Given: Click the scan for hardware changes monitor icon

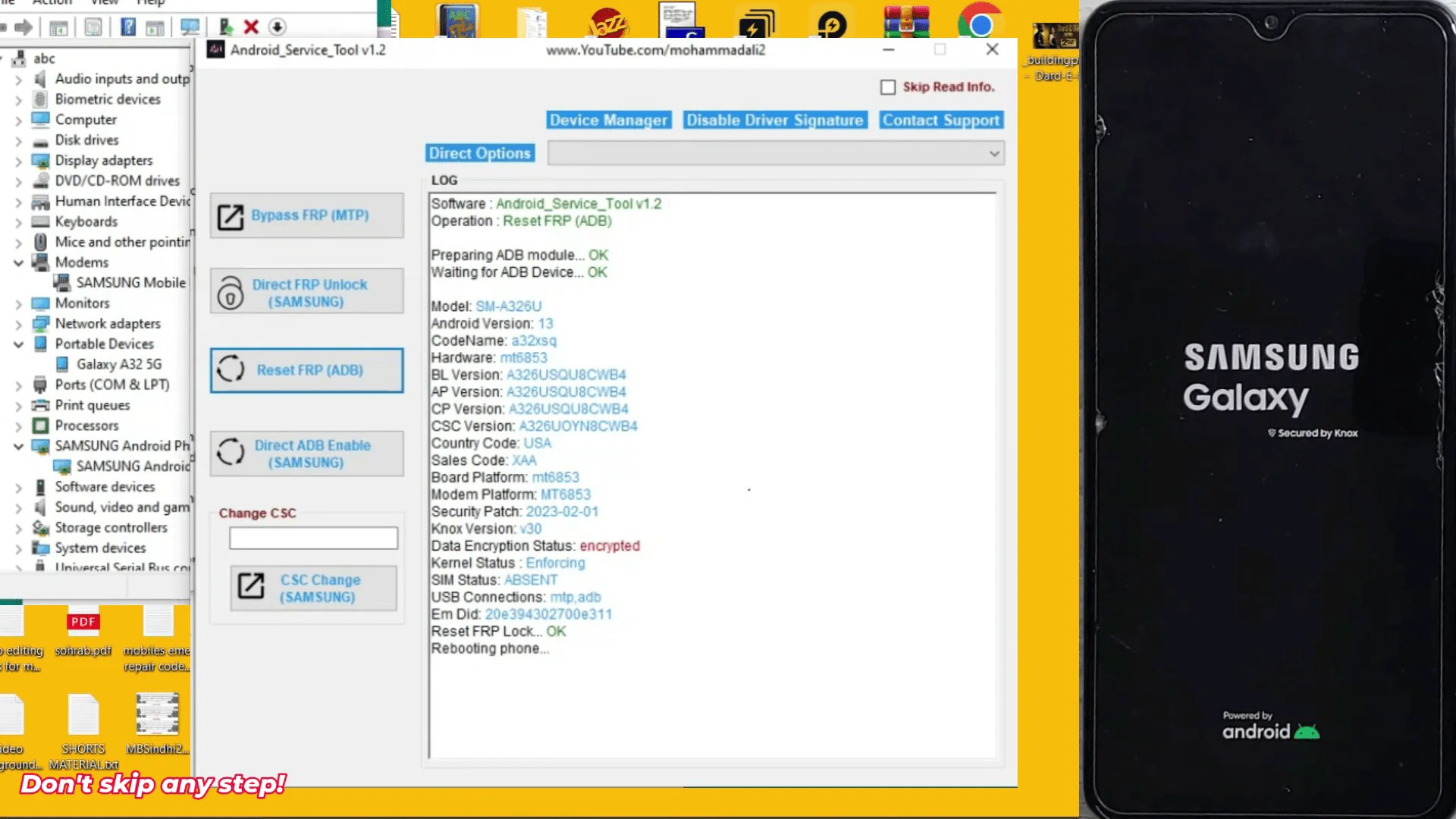Looking at the screenshot, I should click(190, 27).
